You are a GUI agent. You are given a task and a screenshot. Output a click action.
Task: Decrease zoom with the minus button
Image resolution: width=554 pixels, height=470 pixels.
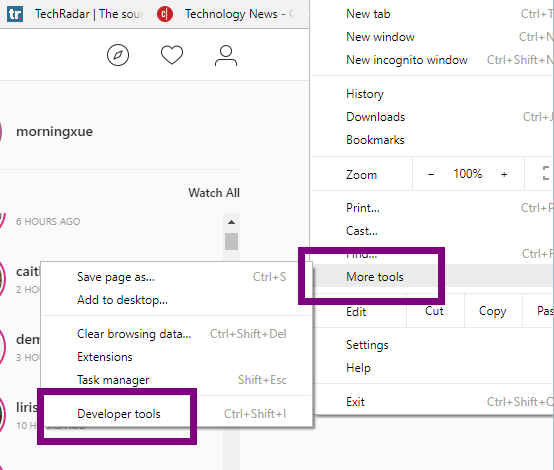point(431,174)
